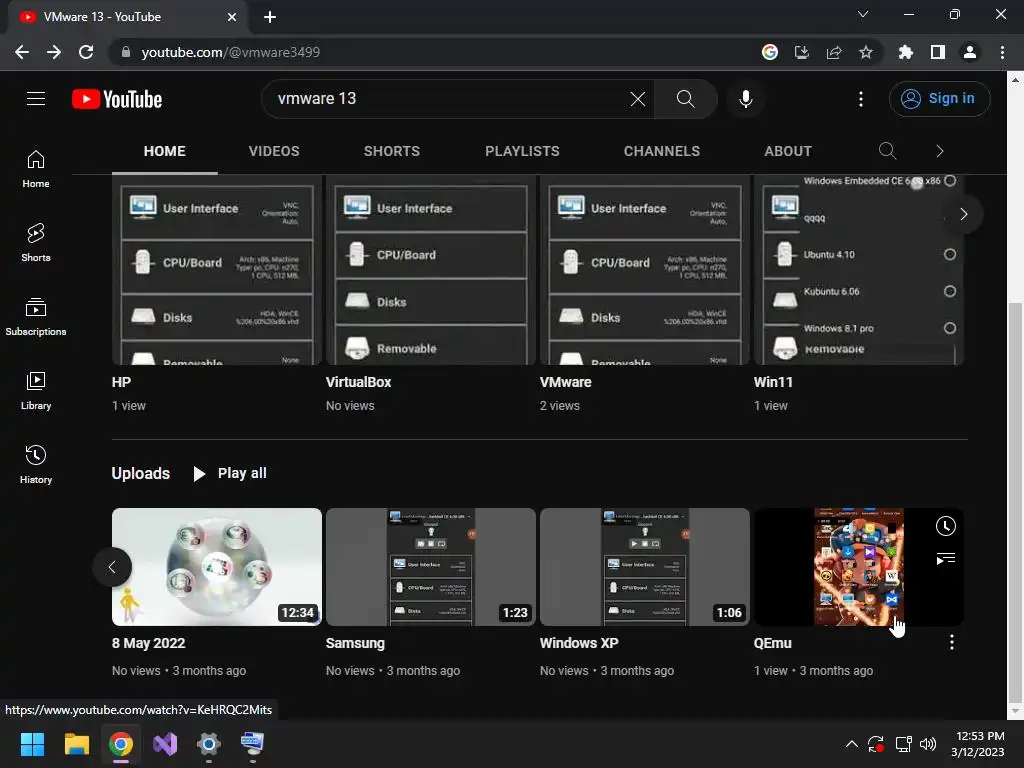
Task: Play all uploads
Action: [x=229, y=473]
